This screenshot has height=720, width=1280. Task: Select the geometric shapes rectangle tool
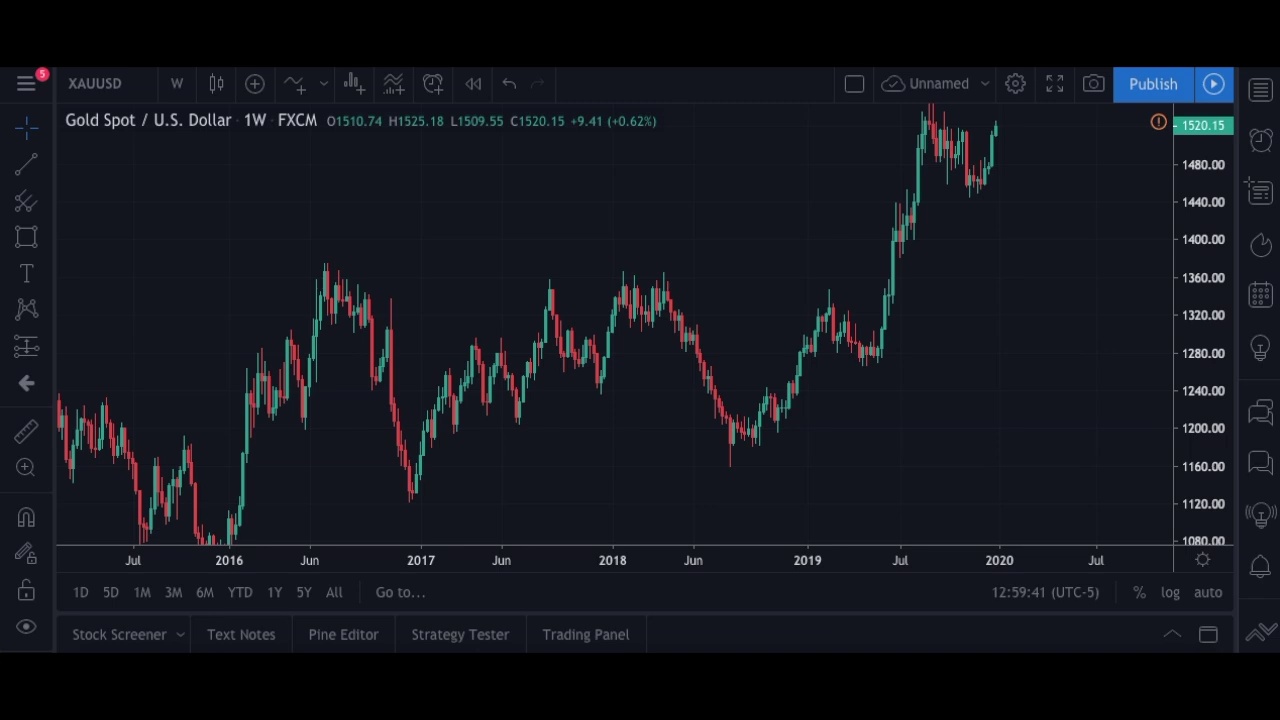coord(26,237)
